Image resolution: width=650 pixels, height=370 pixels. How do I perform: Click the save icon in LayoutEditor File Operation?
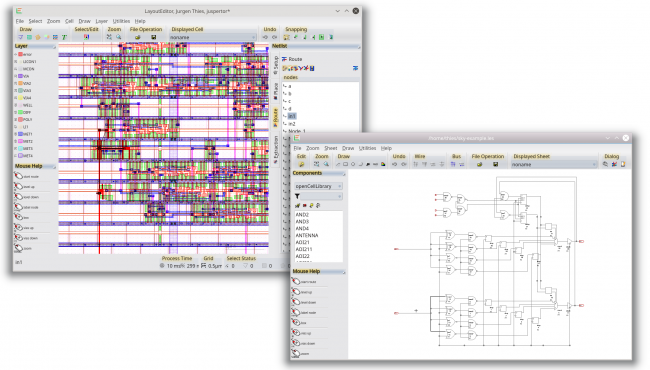pos(154,37)
